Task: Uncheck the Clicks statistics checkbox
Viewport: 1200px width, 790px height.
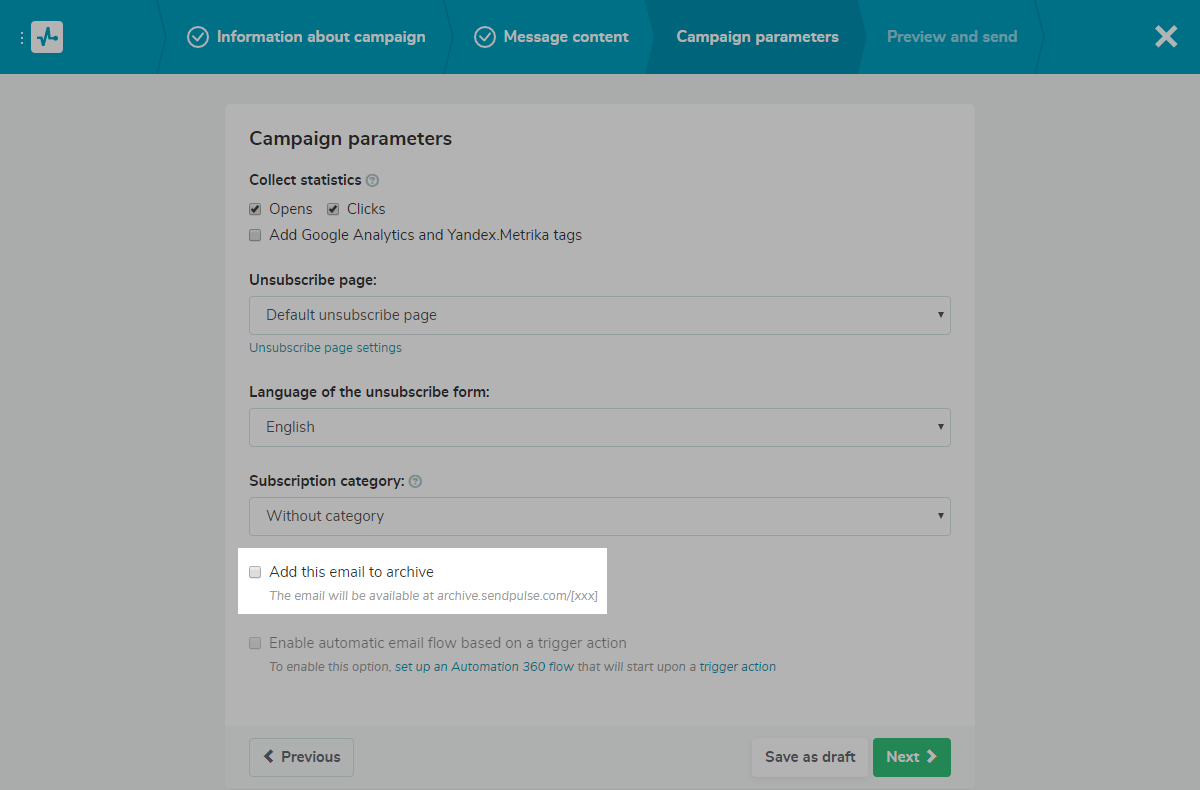Action: coord(333,209)
